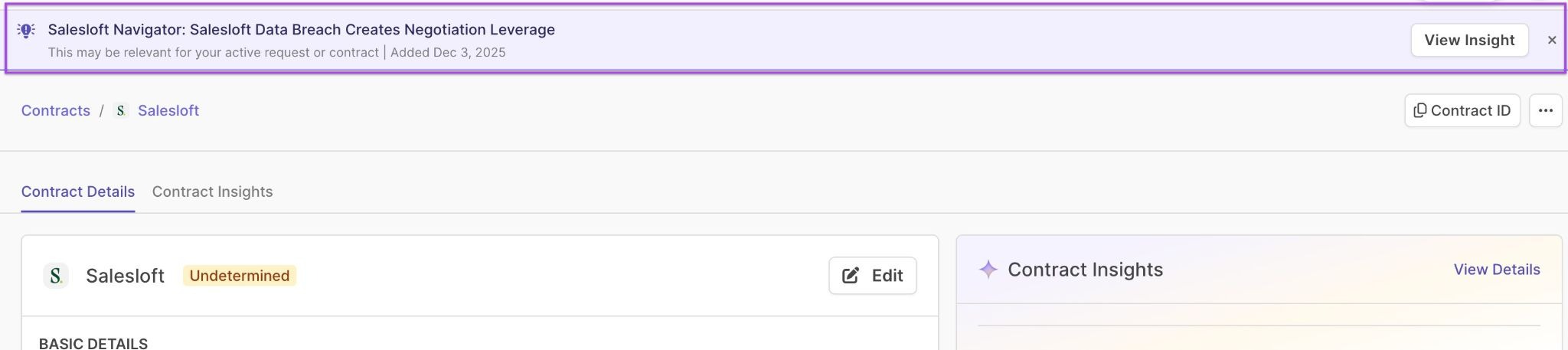Click the Undetermined status badge
Image resolution: width=1568 pixels, height=350 pixels.
coord(239,276)
